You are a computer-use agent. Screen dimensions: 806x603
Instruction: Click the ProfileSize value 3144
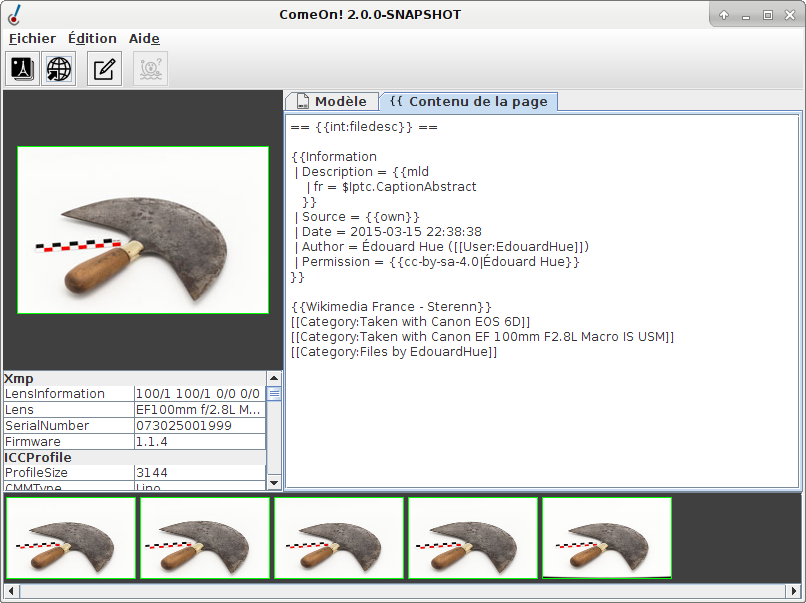tap(200, 472)
